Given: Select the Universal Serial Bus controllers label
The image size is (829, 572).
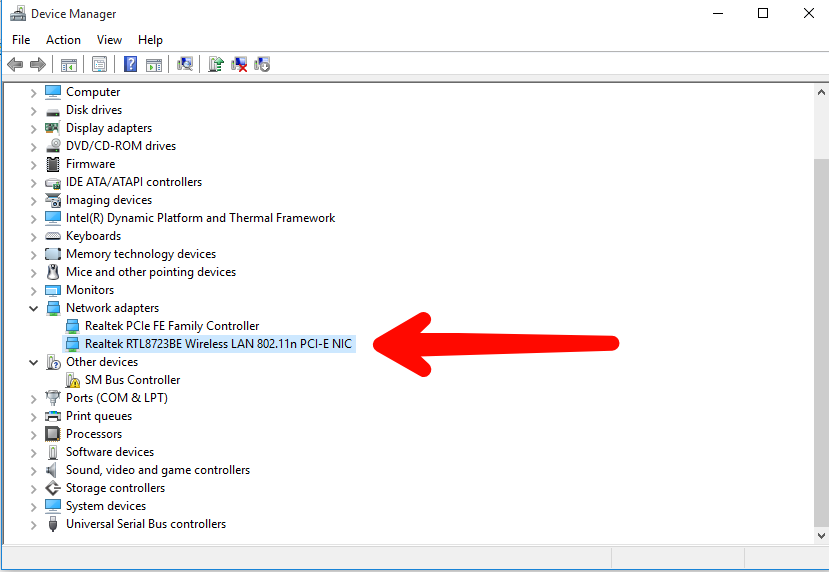Looking at the screenshot, I should coord(146,524).
